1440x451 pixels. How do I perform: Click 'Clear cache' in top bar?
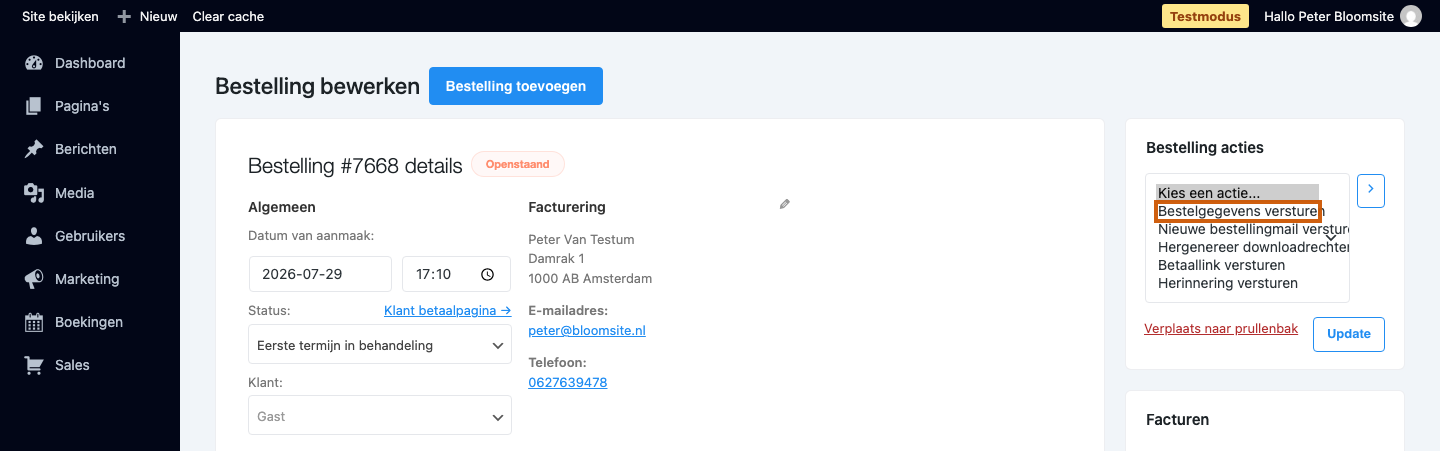tap(228, 16)
